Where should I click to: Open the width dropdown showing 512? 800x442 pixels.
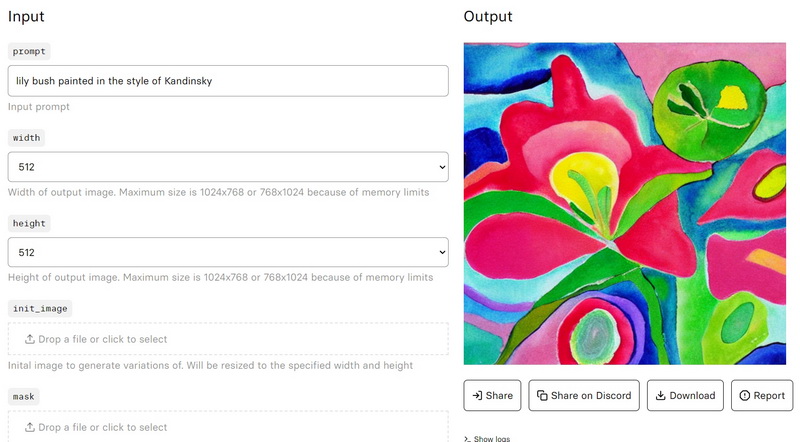(228, 167)
